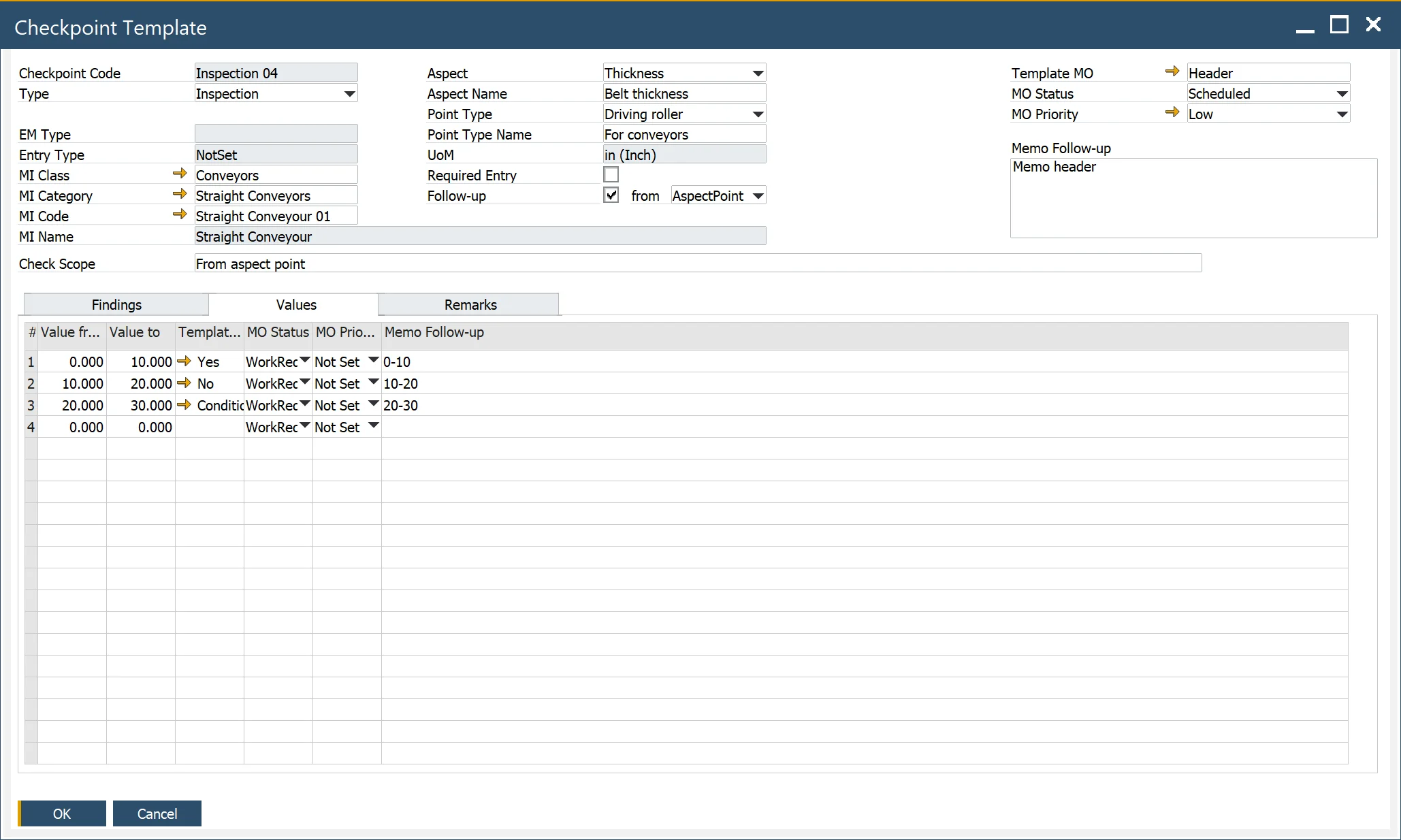1401x840 pixels.
Task: Click the link arrow beside Yes in row 1
Action: [184, 361]
